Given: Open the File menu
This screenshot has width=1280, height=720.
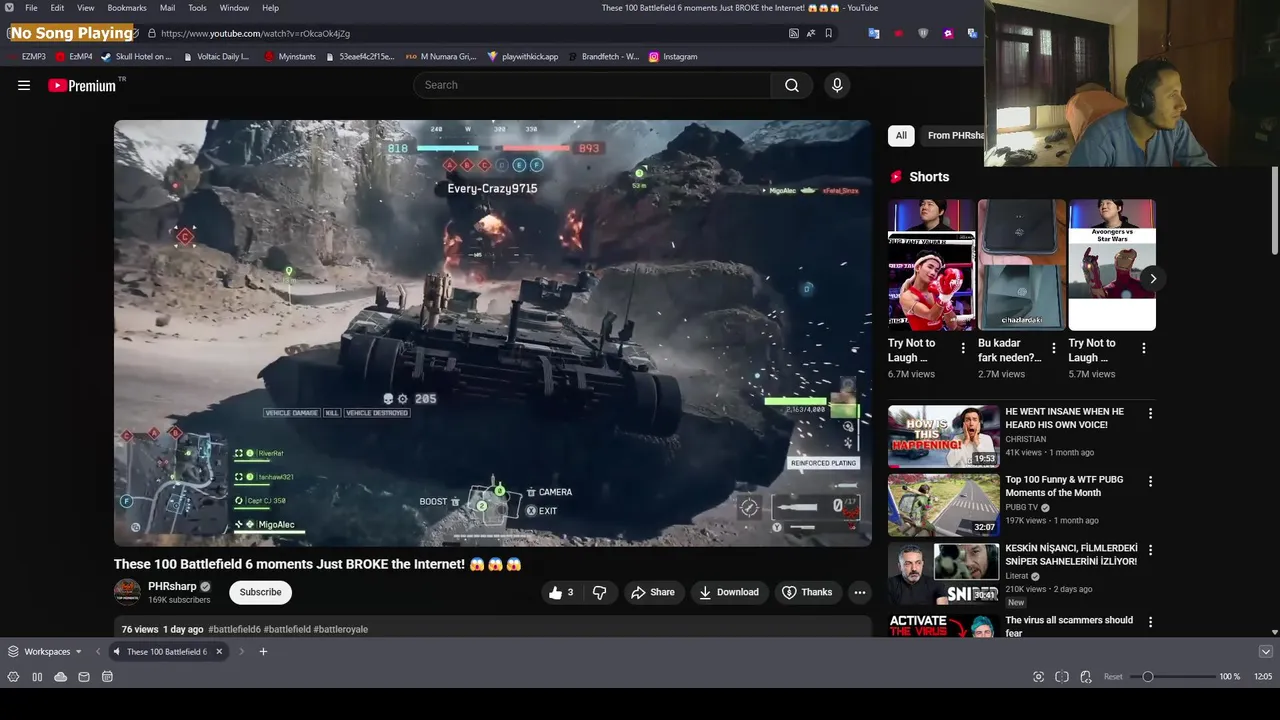Looking at the screenshot, I should click(31, 8).
